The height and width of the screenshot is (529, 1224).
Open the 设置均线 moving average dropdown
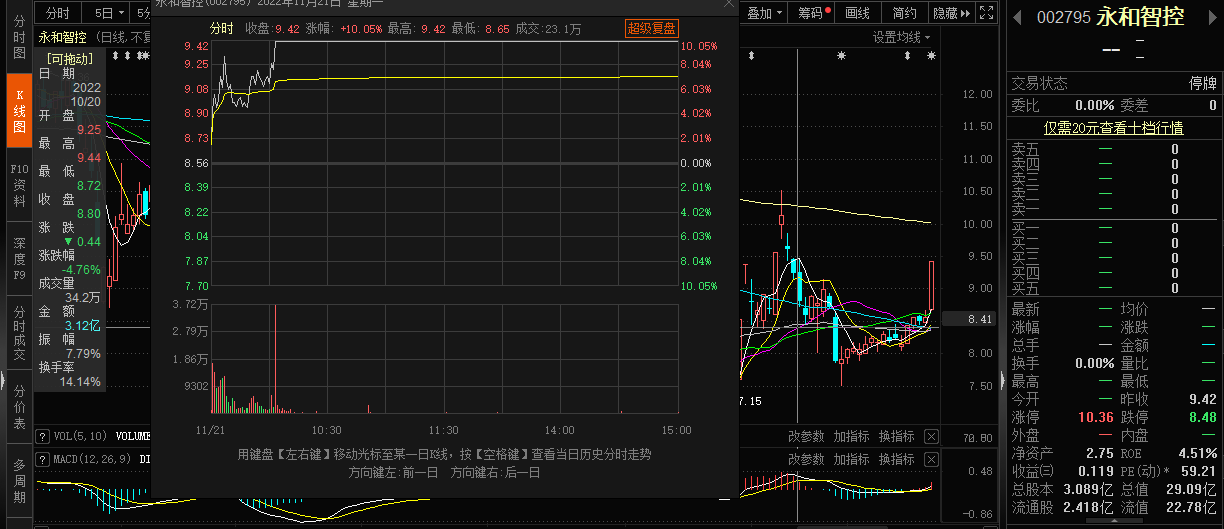901,37
